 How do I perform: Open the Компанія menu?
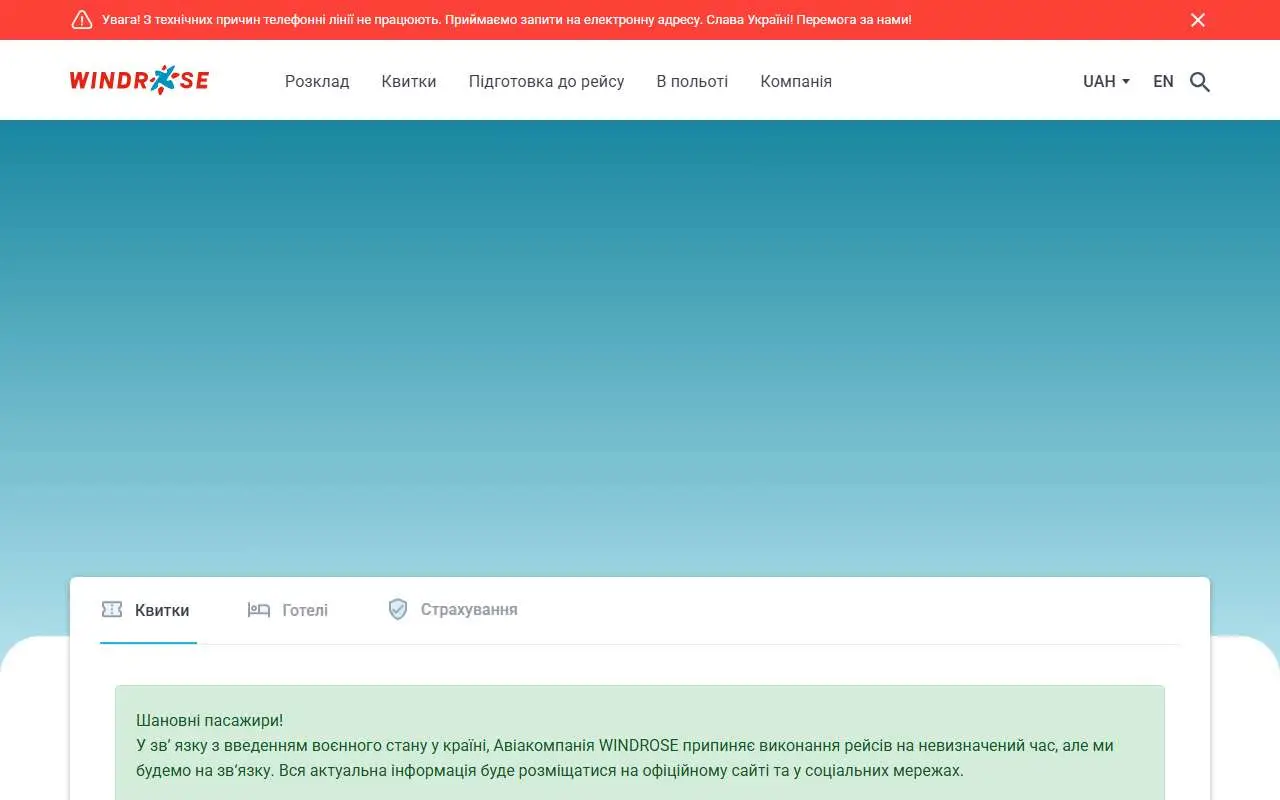(x=796, y=82)
